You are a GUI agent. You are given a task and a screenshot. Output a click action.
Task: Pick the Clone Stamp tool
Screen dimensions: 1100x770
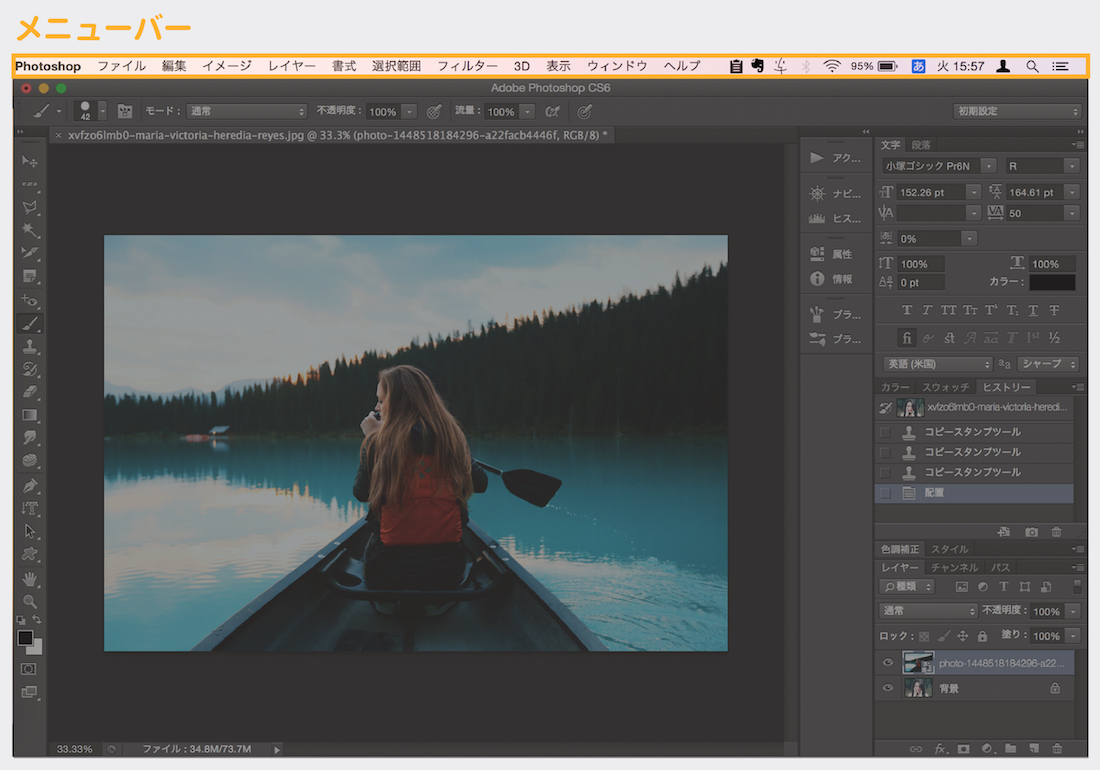pos(30,346)
